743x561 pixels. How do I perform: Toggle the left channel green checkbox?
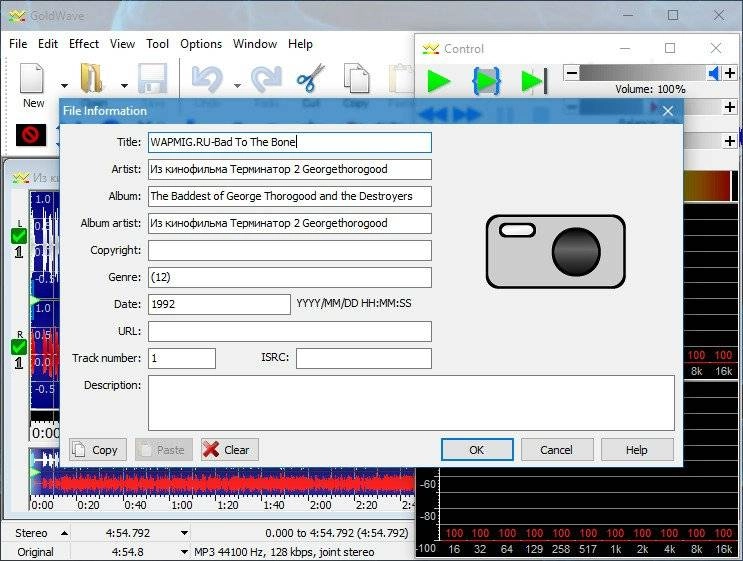[19, 235]
